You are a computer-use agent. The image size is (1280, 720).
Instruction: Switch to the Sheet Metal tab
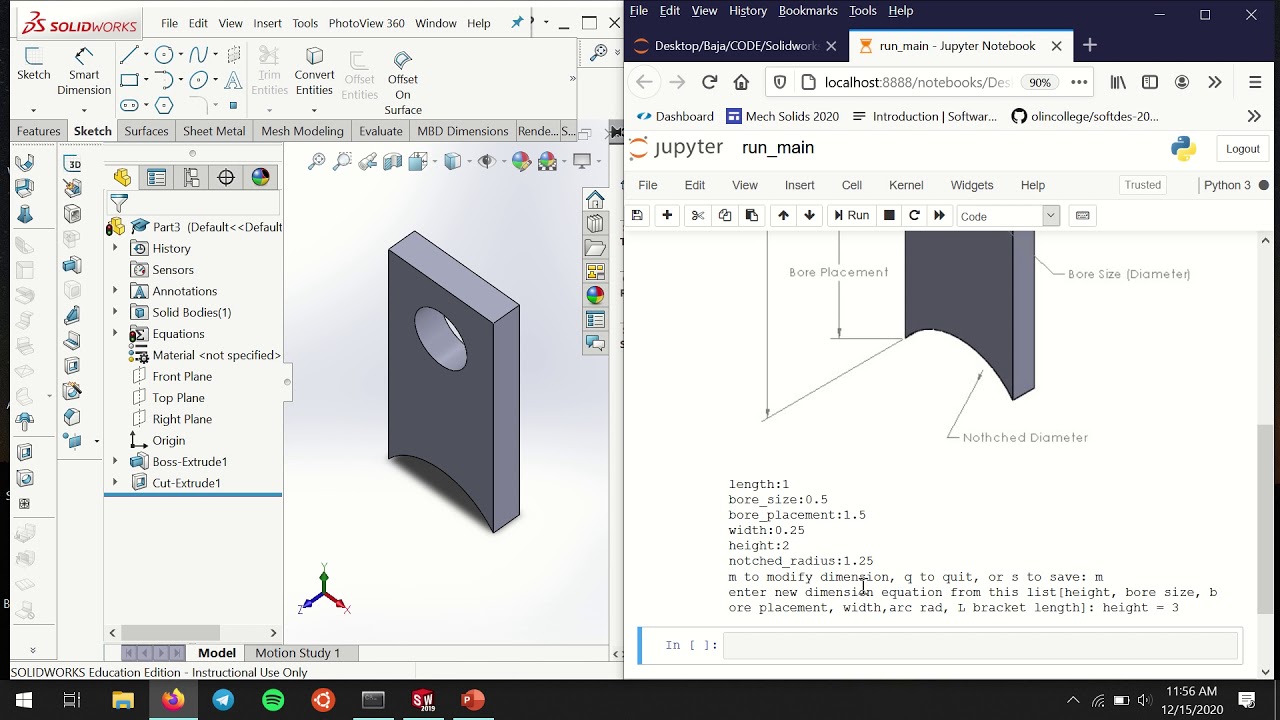[214, 131]
